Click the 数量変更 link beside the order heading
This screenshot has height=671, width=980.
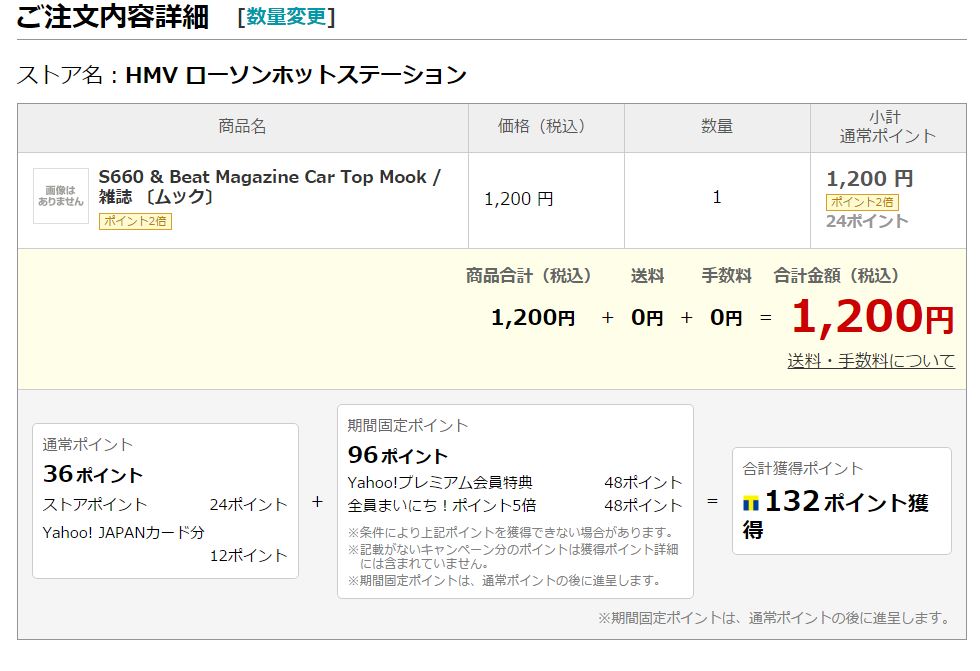tap(286, 17)
